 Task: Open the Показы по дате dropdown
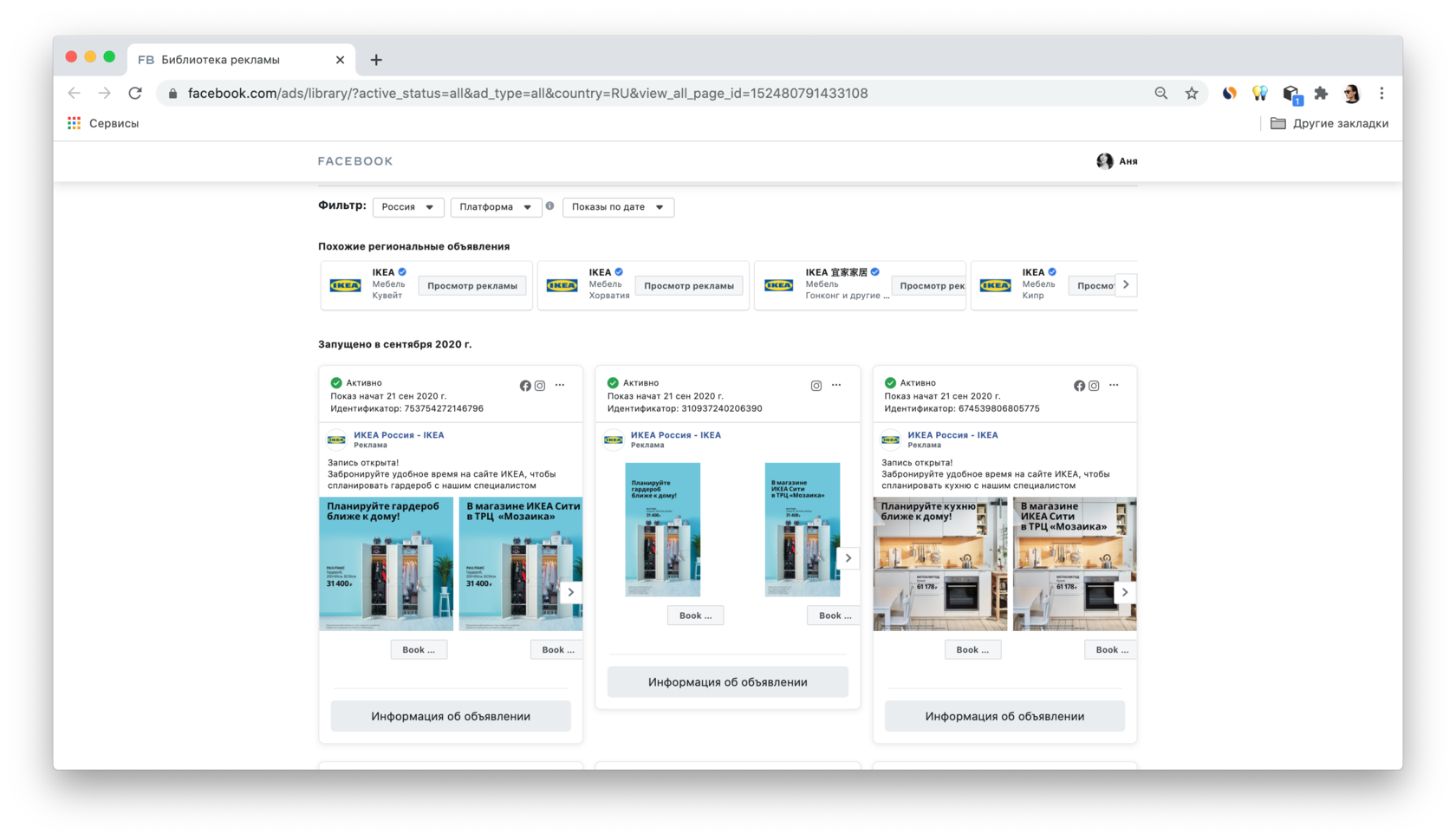coord(618,207)
